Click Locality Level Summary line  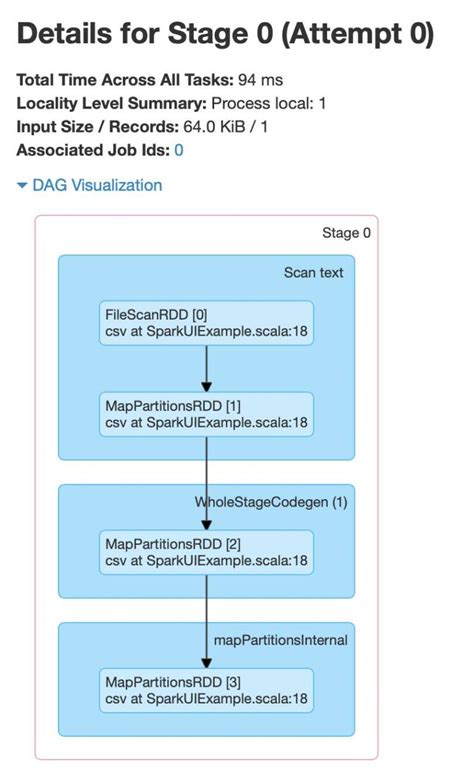[171, 103]
